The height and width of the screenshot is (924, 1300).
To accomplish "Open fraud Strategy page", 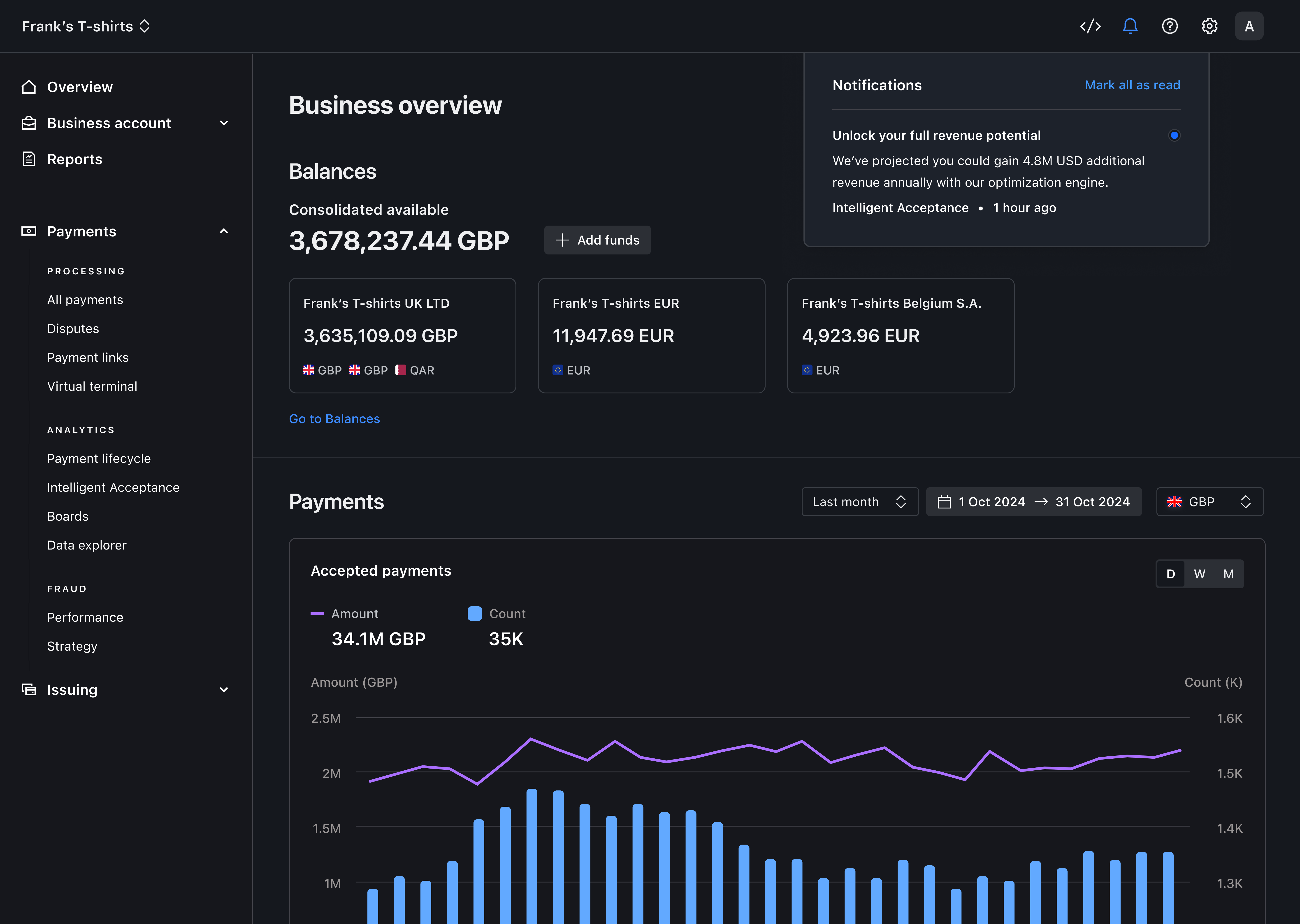I will point(72,646).
